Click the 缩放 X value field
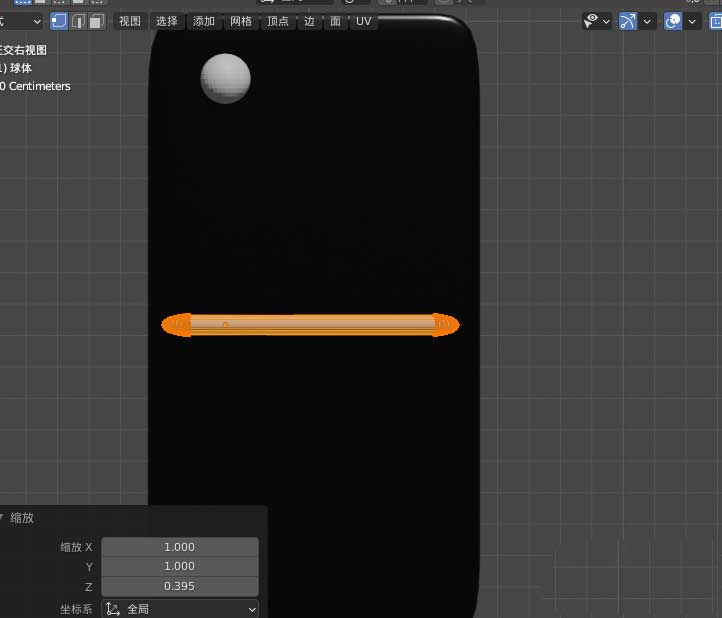 (180, 547)
